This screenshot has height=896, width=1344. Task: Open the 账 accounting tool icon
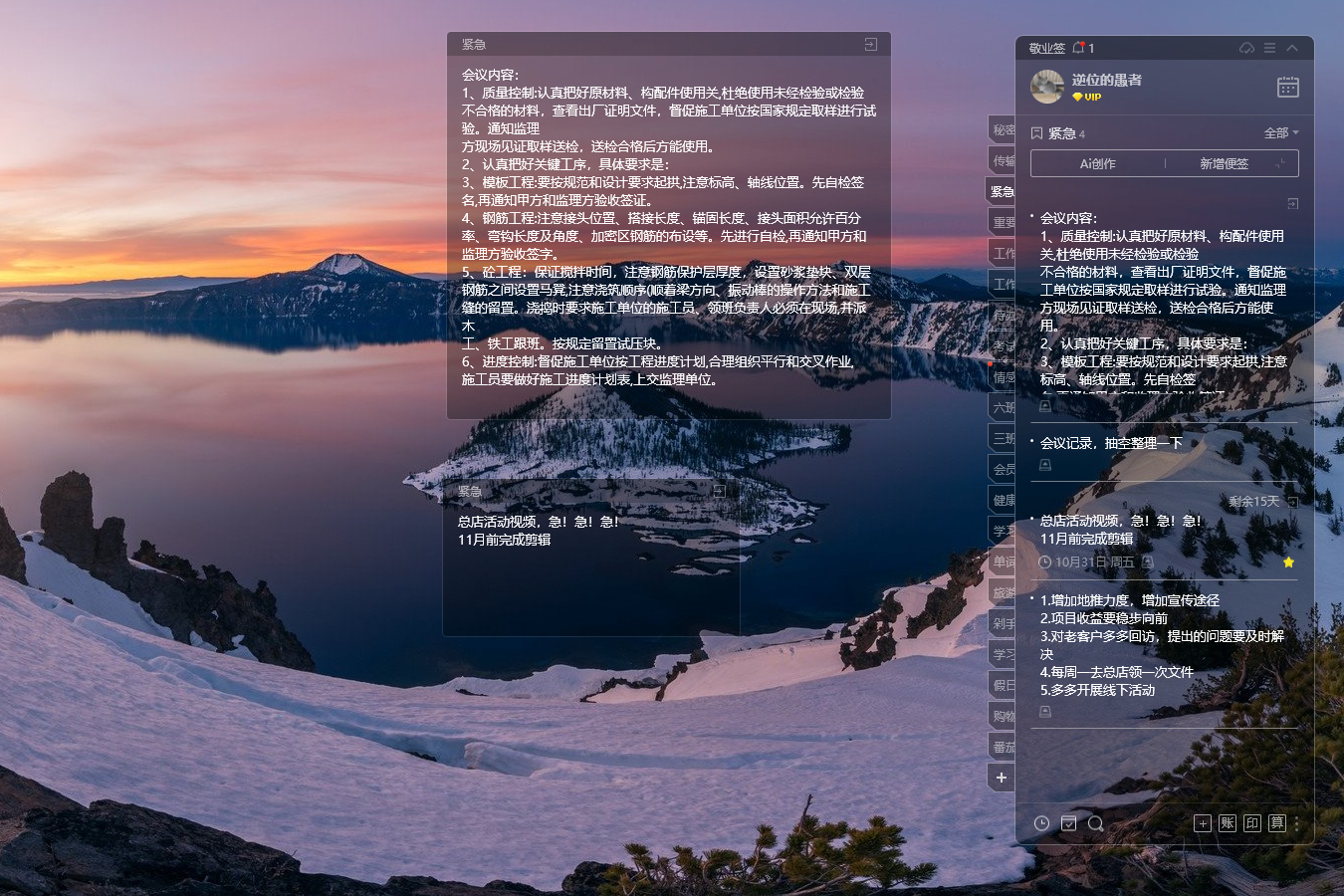pyautogui.click(x=1228, y=823)
